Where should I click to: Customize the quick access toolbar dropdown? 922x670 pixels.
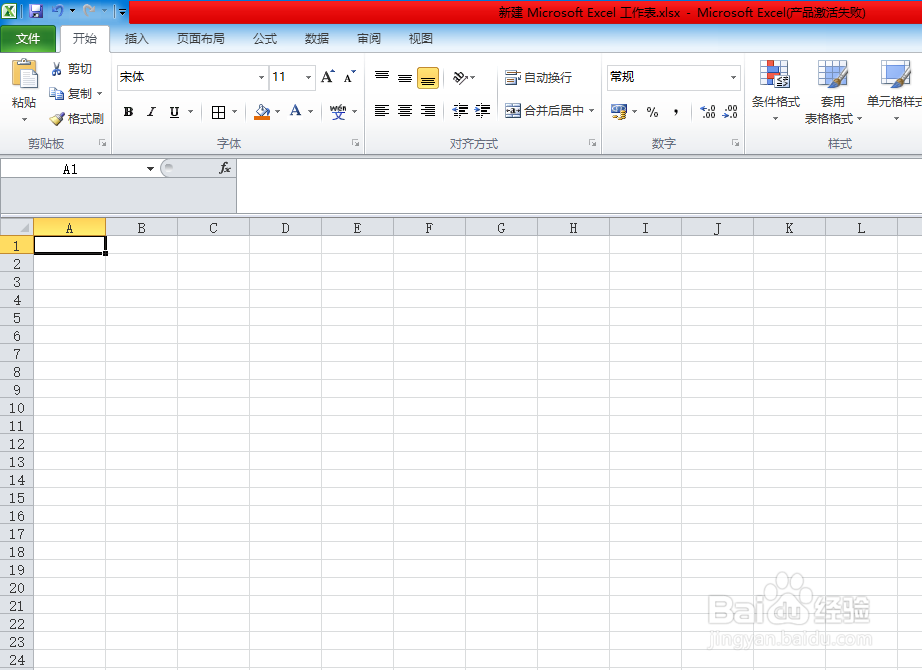point(122,11)
